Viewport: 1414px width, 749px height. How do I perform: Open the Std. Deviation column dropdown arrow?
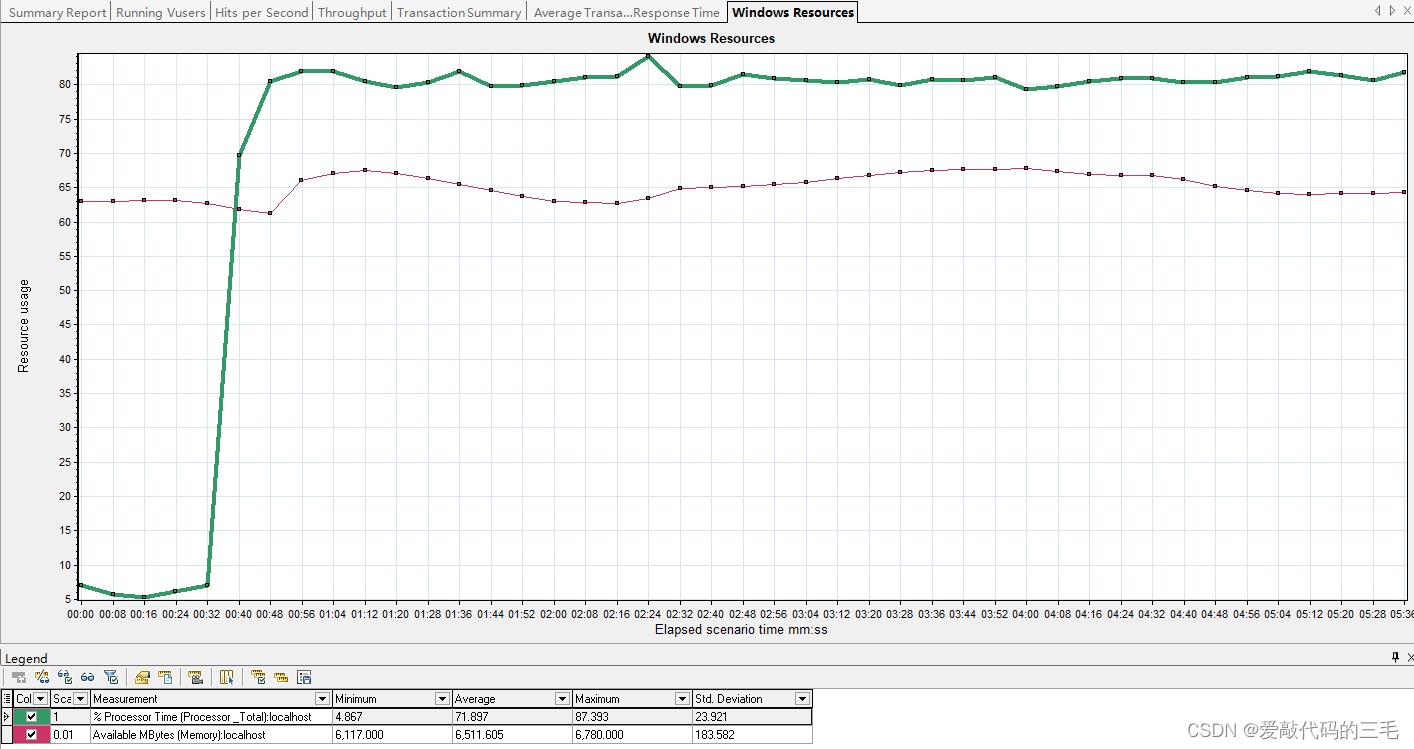coord(802,699)
